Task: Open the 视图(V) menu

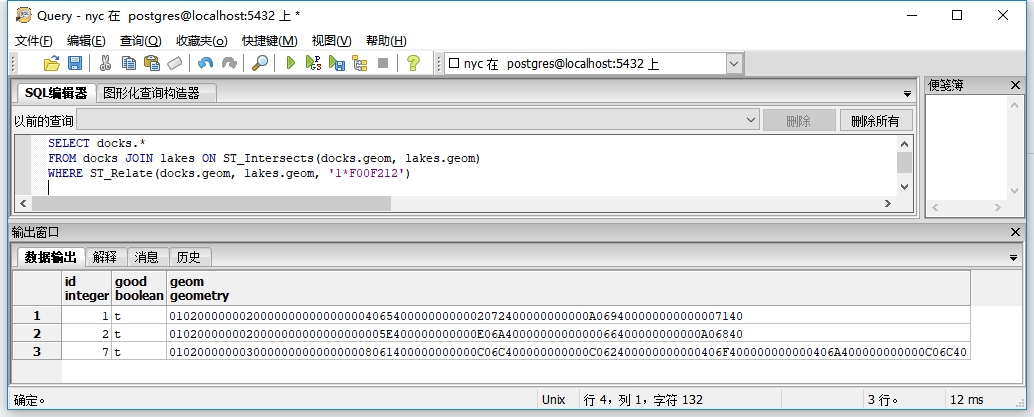Action: coord(332,41)
